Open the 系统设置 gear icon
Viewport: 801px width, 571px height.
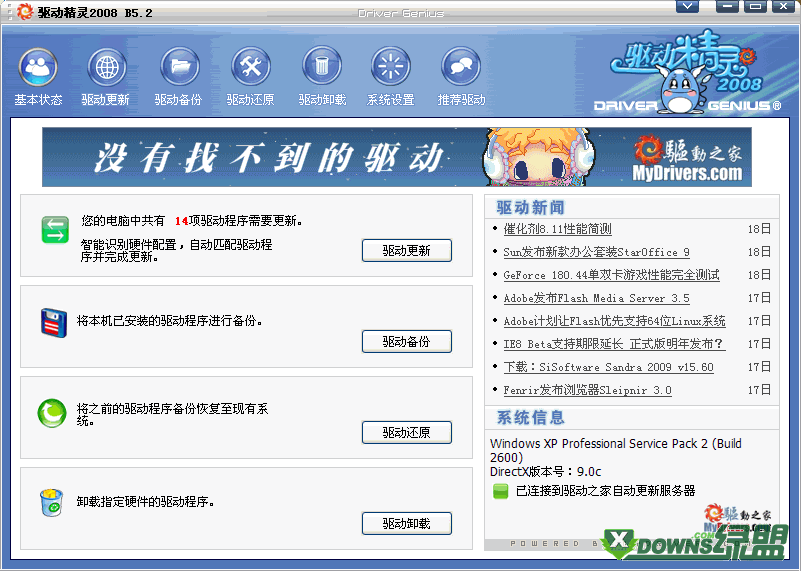coord(391,67)
